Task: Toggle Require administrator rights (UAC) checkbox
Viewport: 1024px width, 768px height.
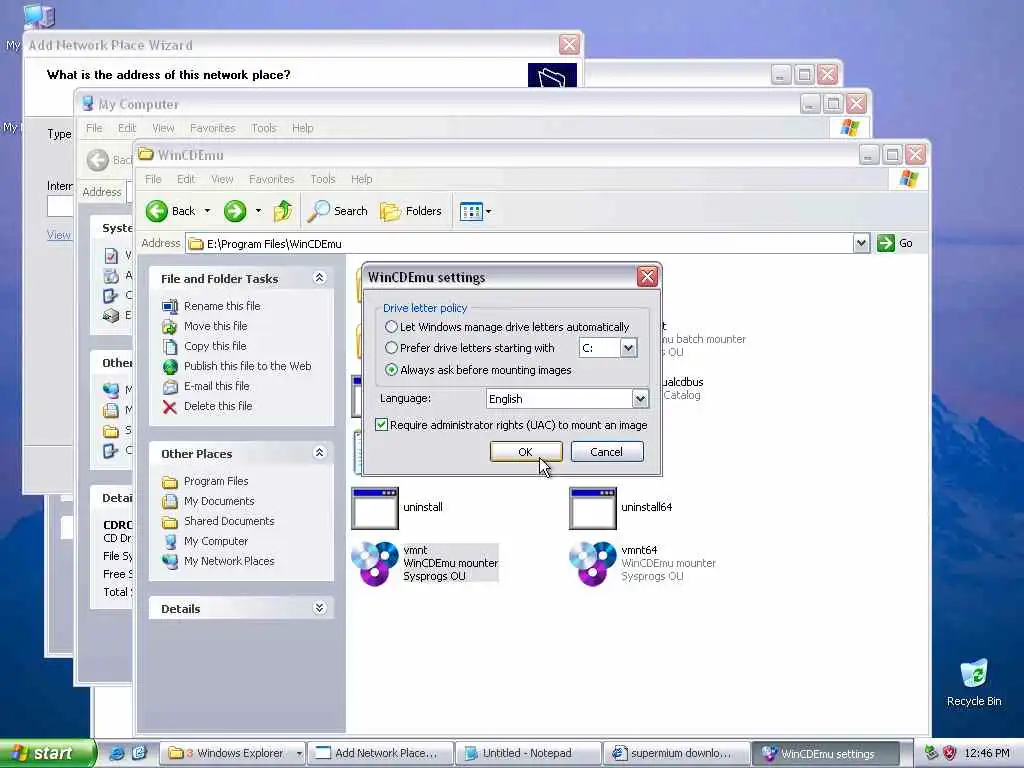Action: pos(381,425)
